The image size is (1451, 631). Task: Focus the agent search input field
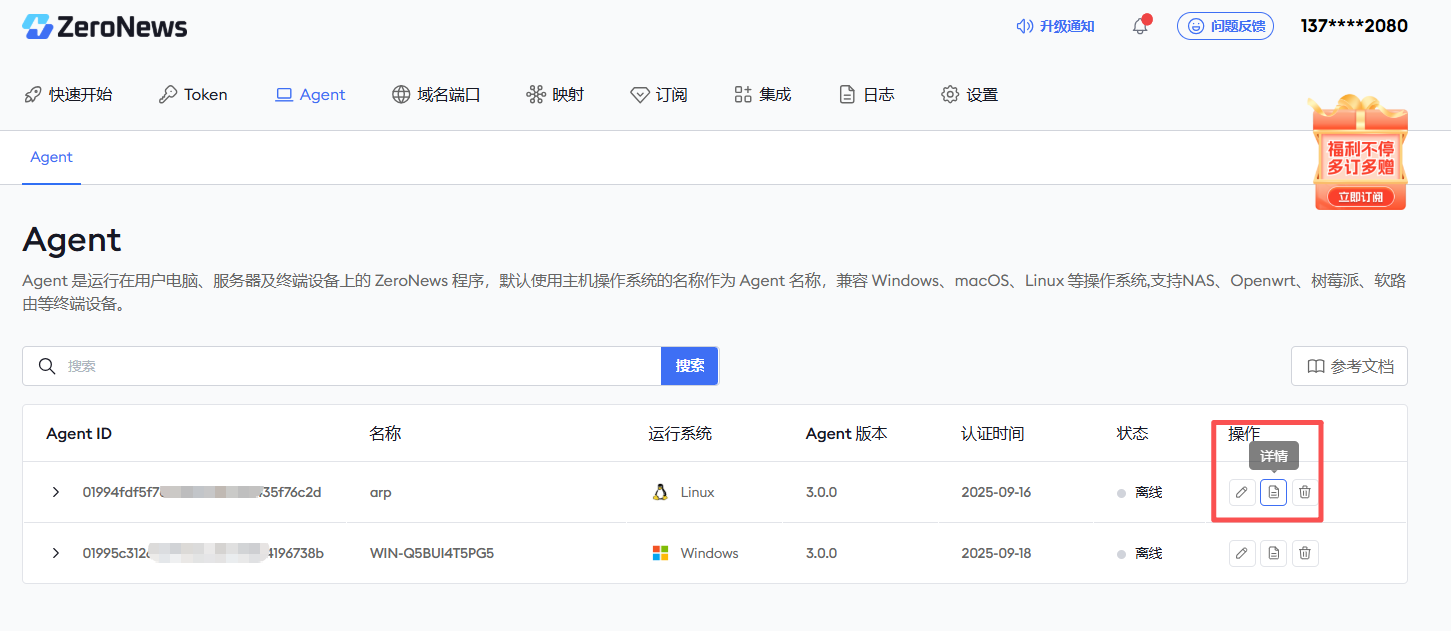[360, 366]
